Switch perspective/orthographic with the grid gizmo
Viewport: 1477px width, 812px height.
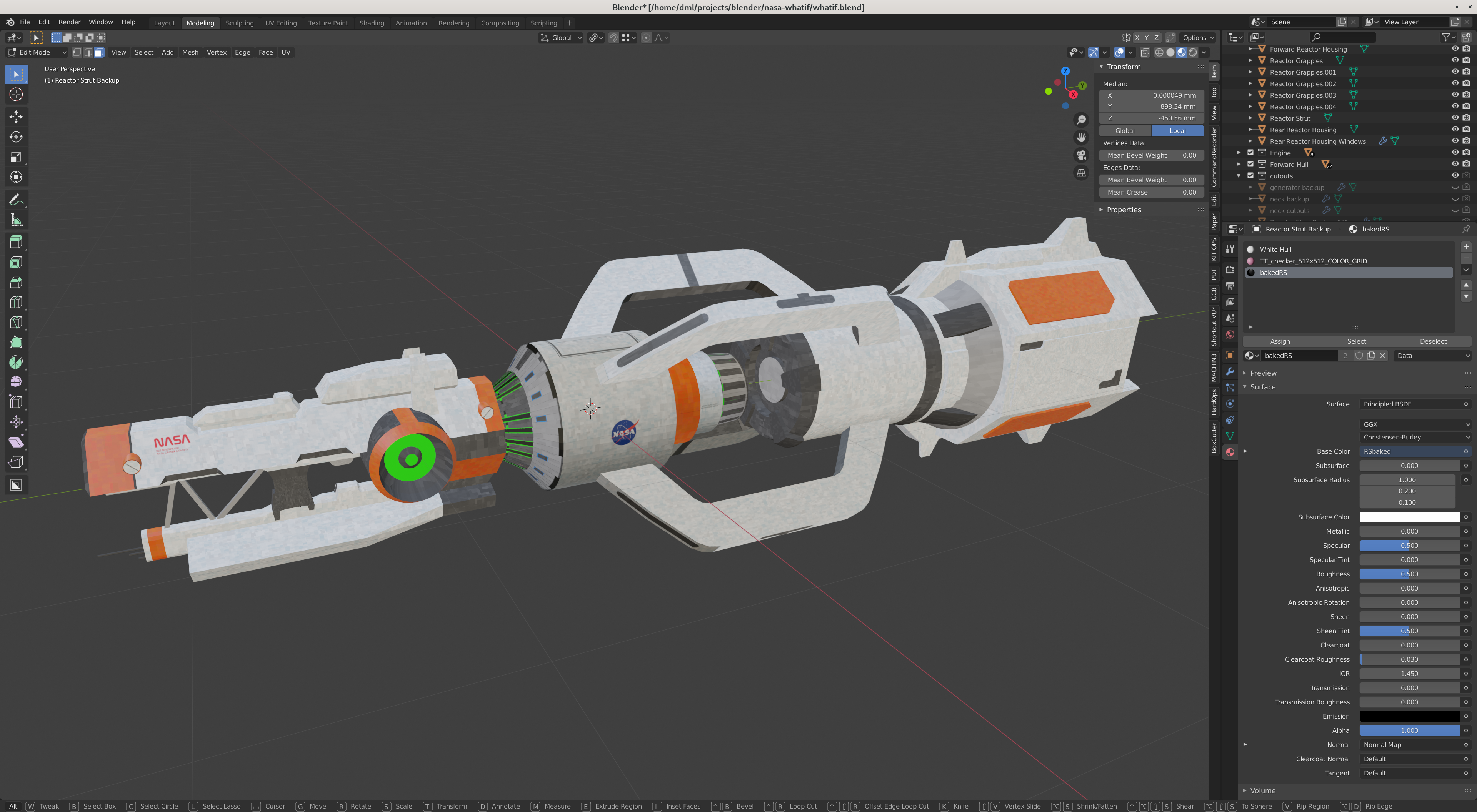point(1081,173)
